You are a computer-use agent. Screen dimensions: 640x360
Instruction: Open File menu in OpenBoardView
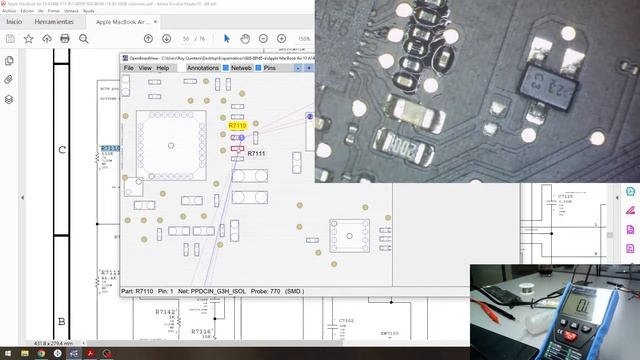(129, 68)
